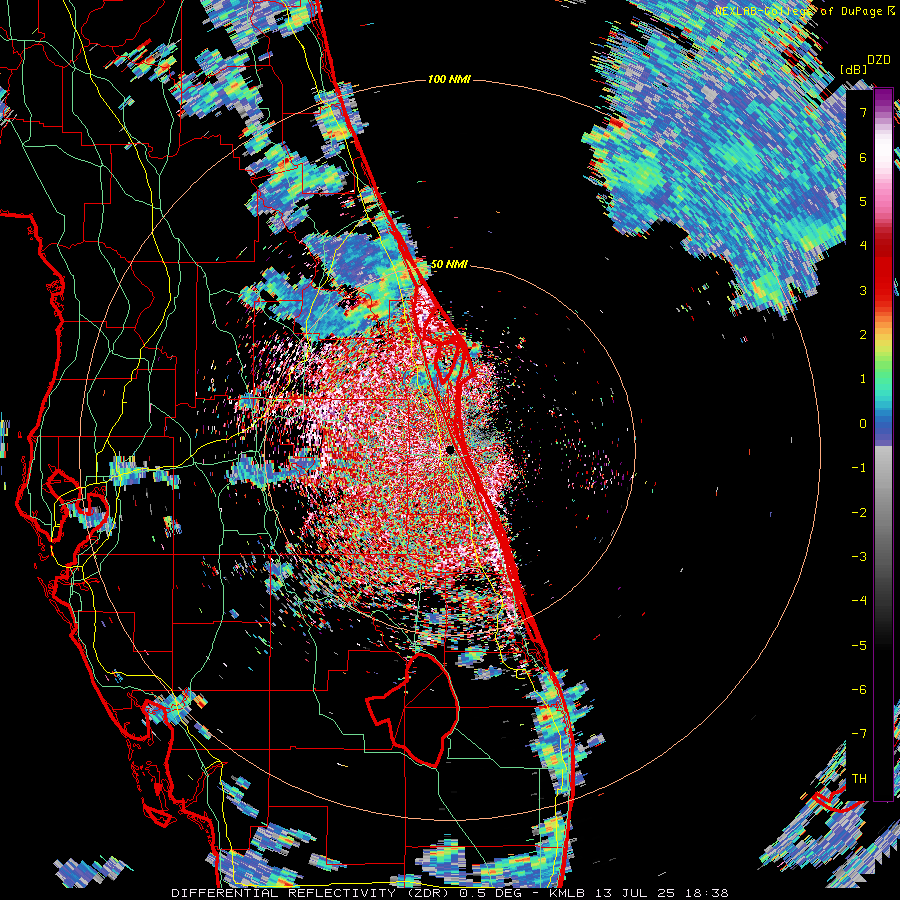Select the -3 dB value on the color scale

pos(859,557)
